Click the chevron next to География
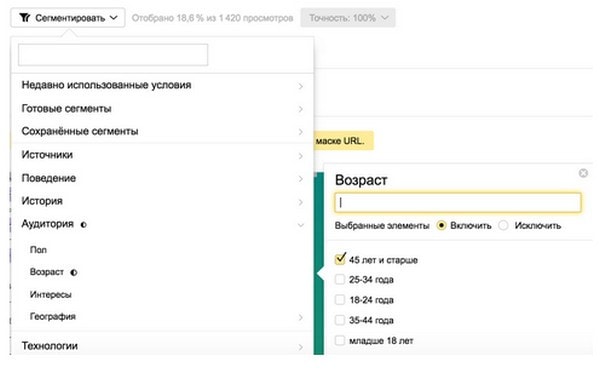The height and width of the screenshot is (379, 600). pyautogui.click(x=301, y=317)
